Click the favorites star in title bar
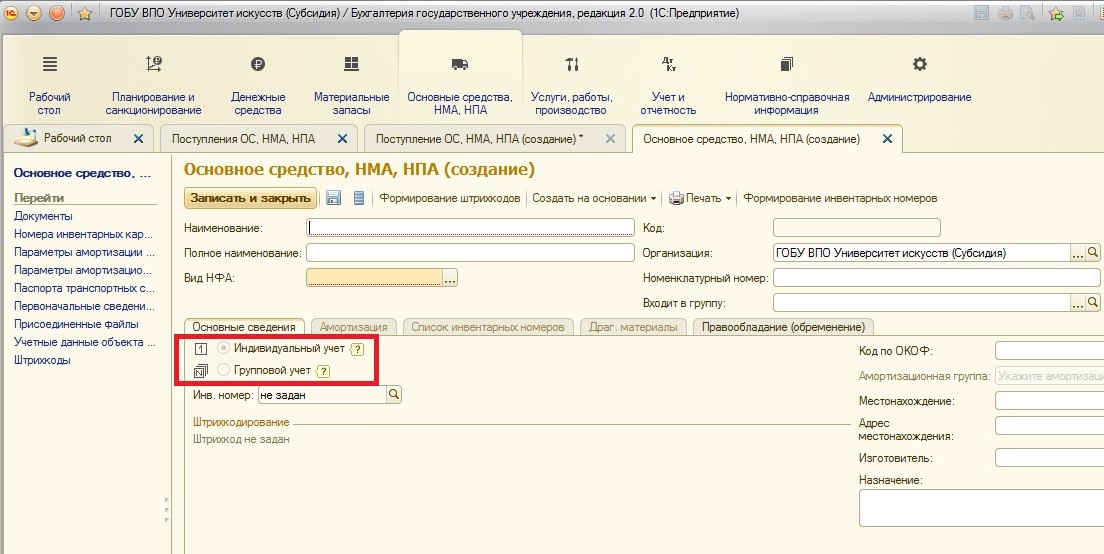Image resolution: width=1104 pixels, height=554 pixels. (85, 14)
